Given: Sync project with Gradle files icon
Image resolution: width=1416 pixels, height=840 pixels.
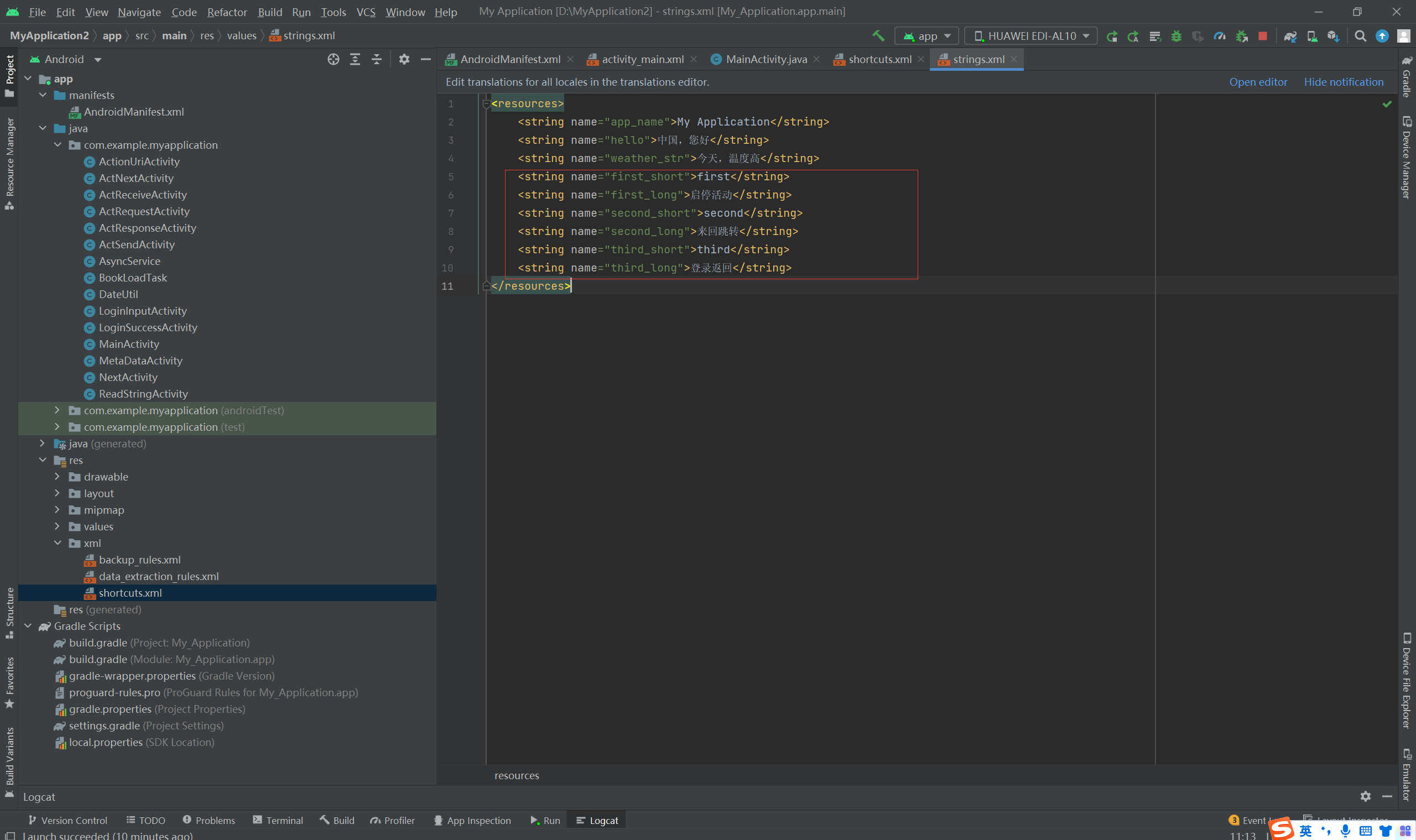Looking at the screenshot, I should (1290, 36).
